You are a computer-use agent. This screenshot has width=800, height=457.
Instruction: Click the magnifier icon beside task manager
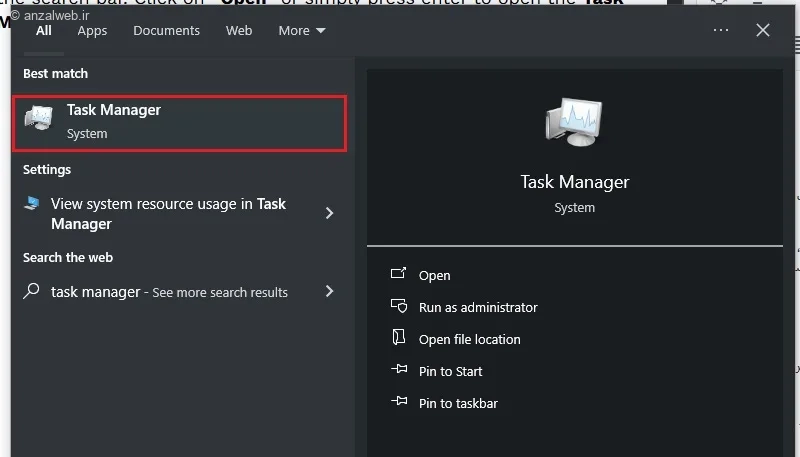point(31,291)
